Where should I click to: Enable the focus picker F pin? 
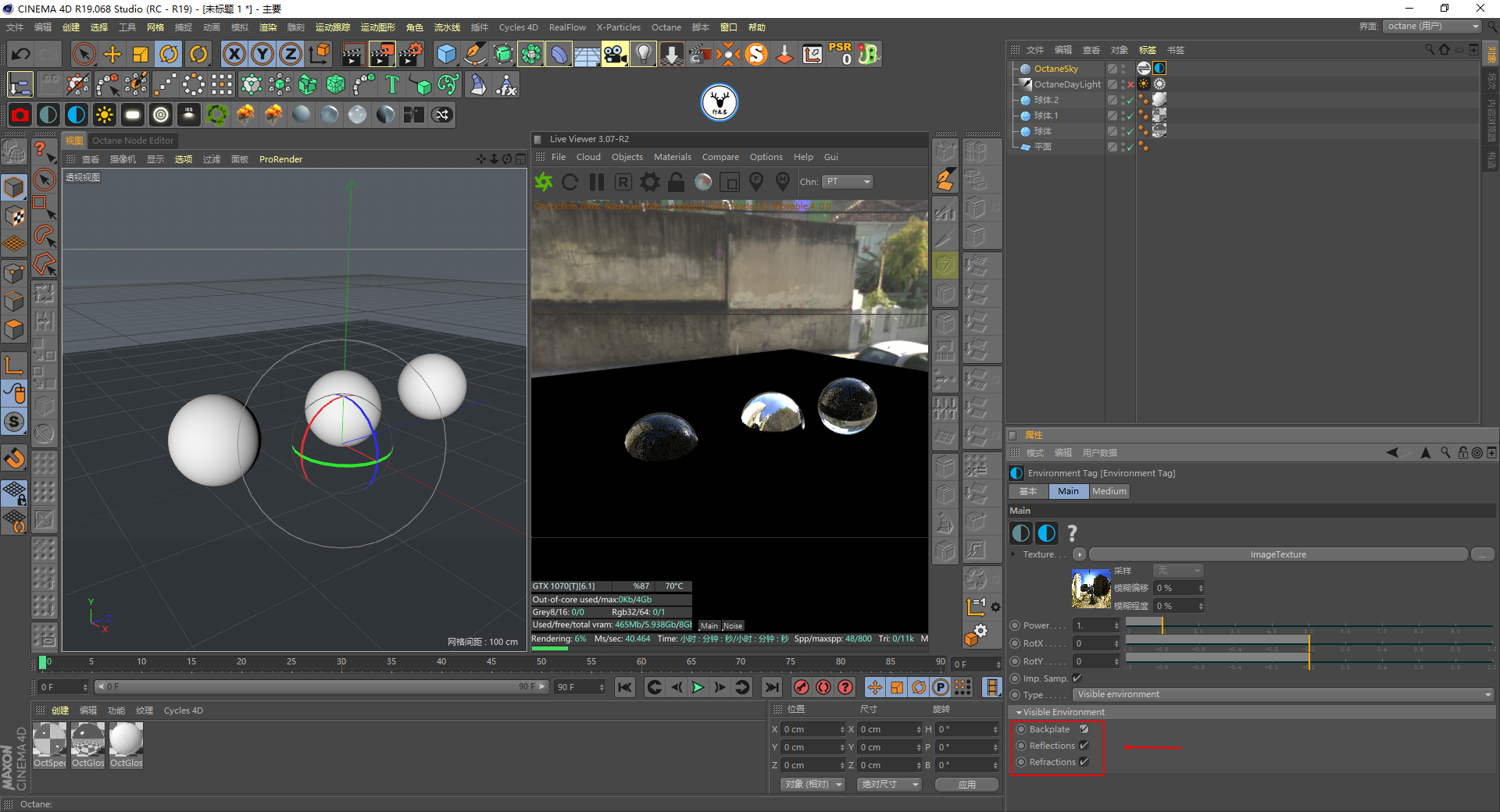pos(756,182)
